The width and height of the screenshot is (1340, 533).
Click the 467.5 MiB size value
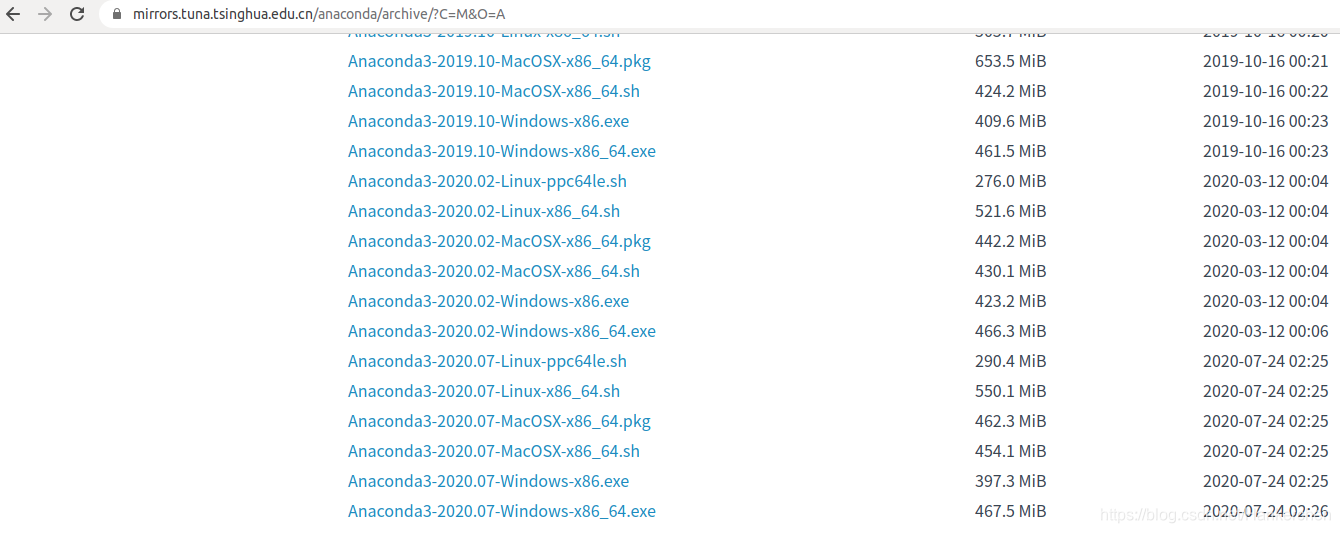click(1010, 511)
